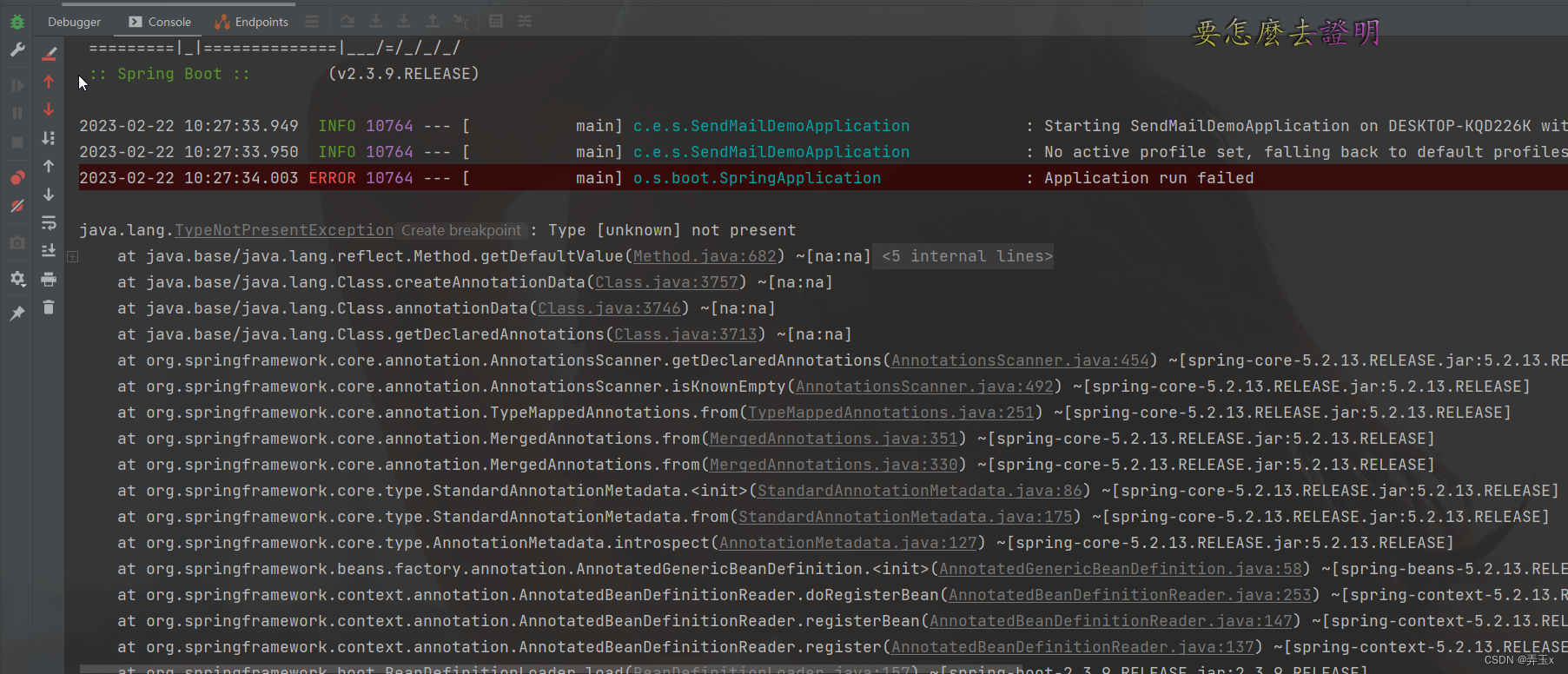
Task: Click the gray Down the Stack Trace arrow
Action: coord(49,195)
